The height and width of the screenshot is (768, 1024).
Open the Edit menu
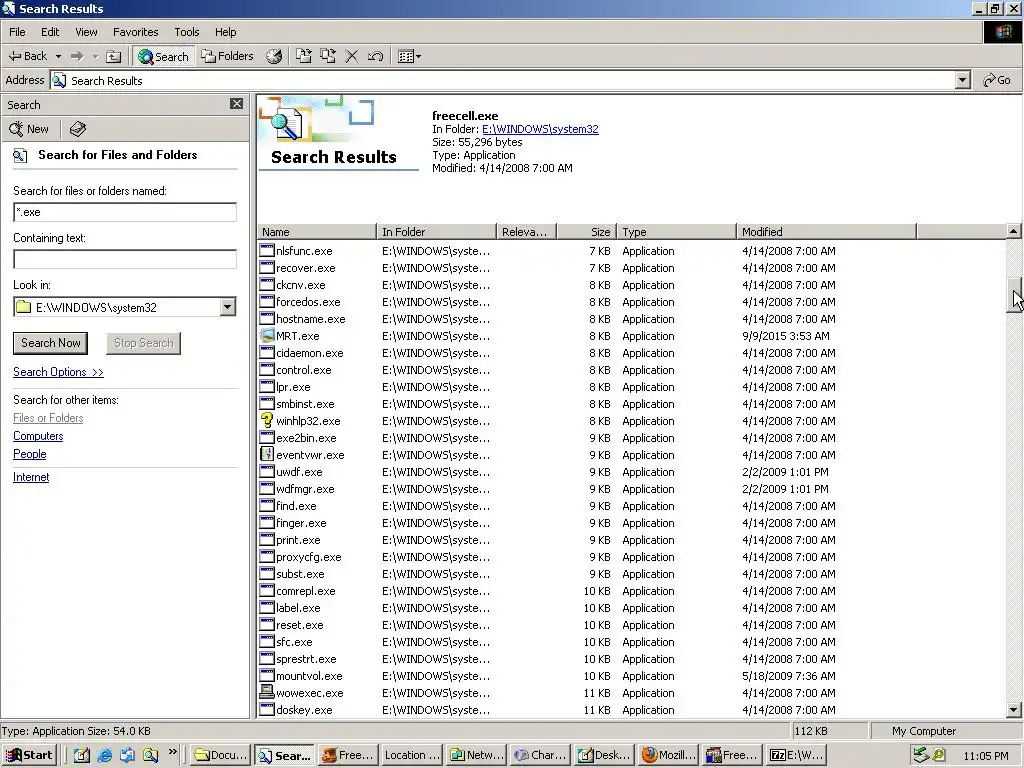point(50,32)
